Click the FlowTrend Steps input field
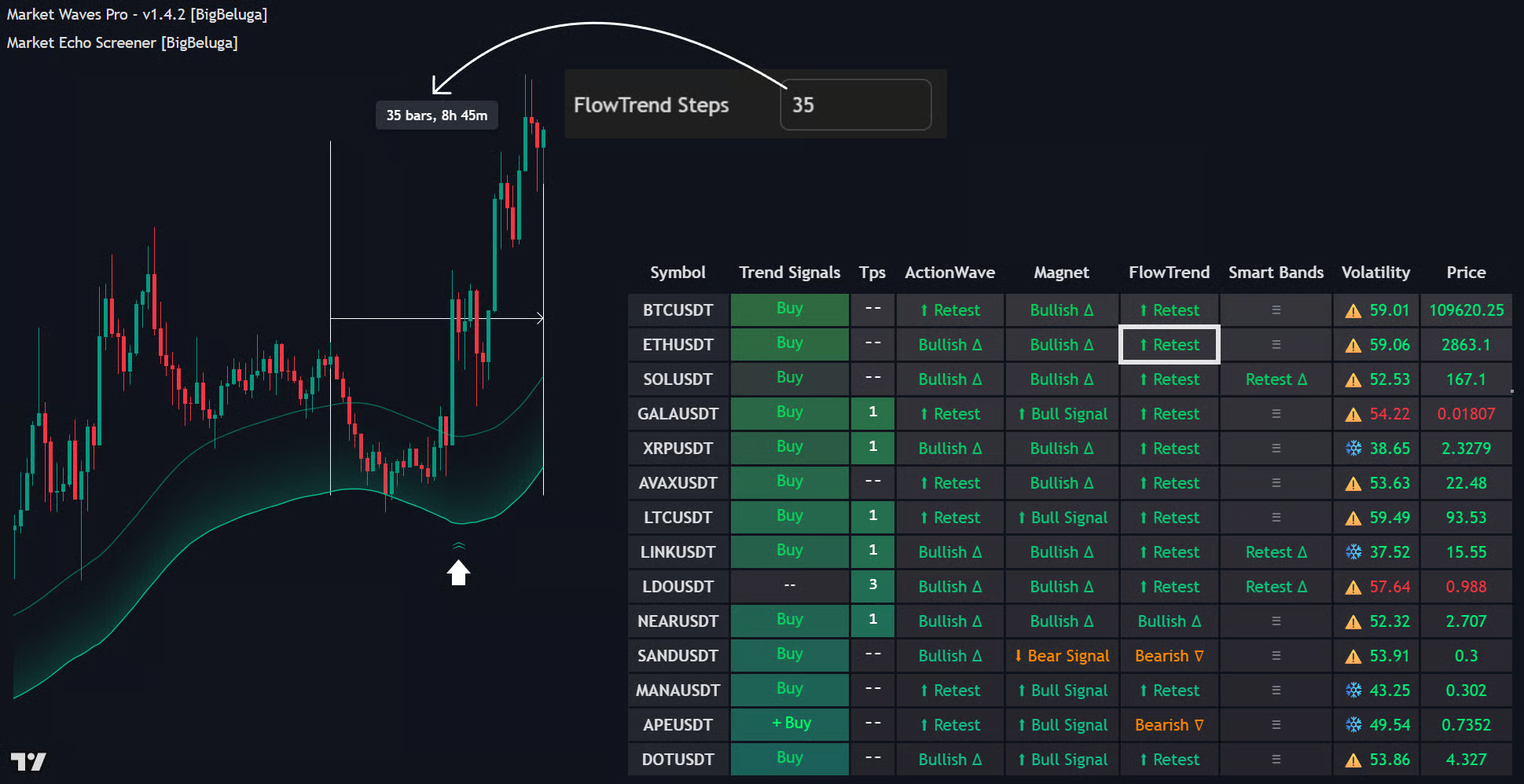 pyautogui.click(x=855, y=104)
